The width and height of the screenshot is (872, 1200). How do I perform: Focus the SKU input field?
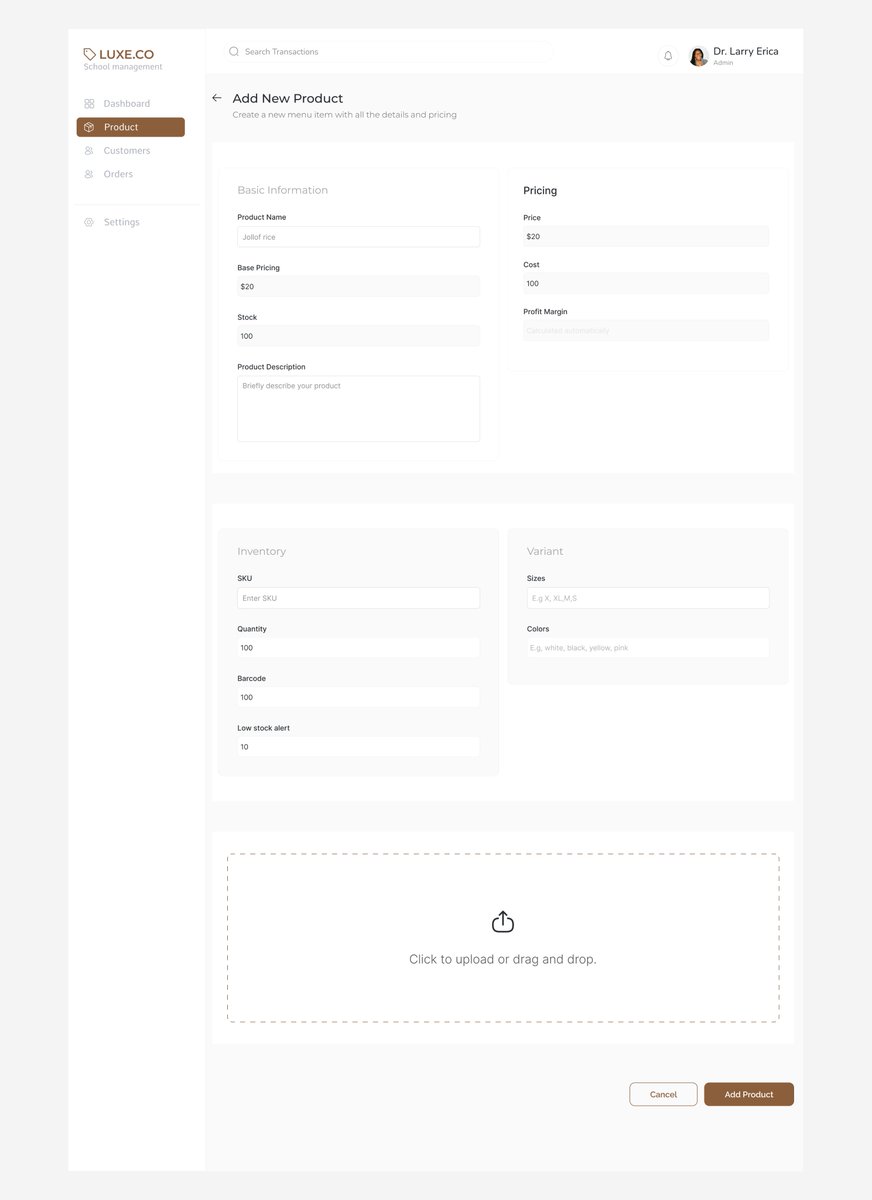pyautogui.click(x=358, y=598)
